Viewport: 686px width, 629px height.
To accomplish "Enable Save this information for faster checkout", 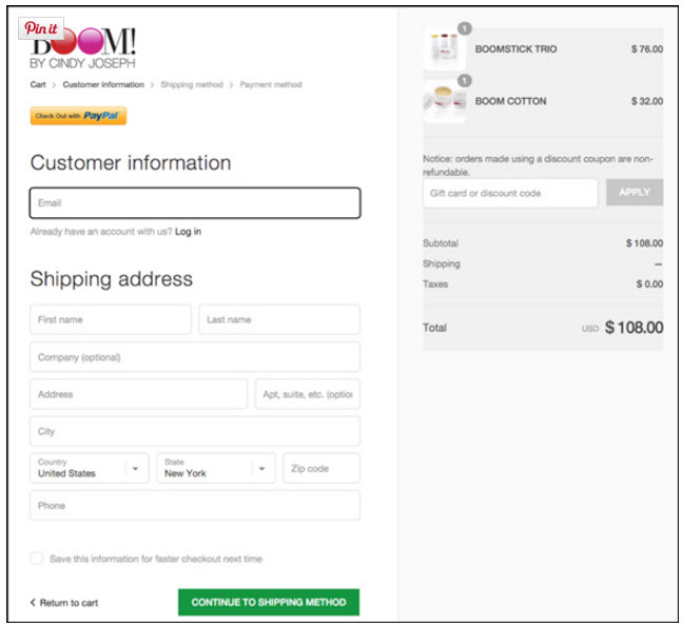I will [x=37, y=559].
